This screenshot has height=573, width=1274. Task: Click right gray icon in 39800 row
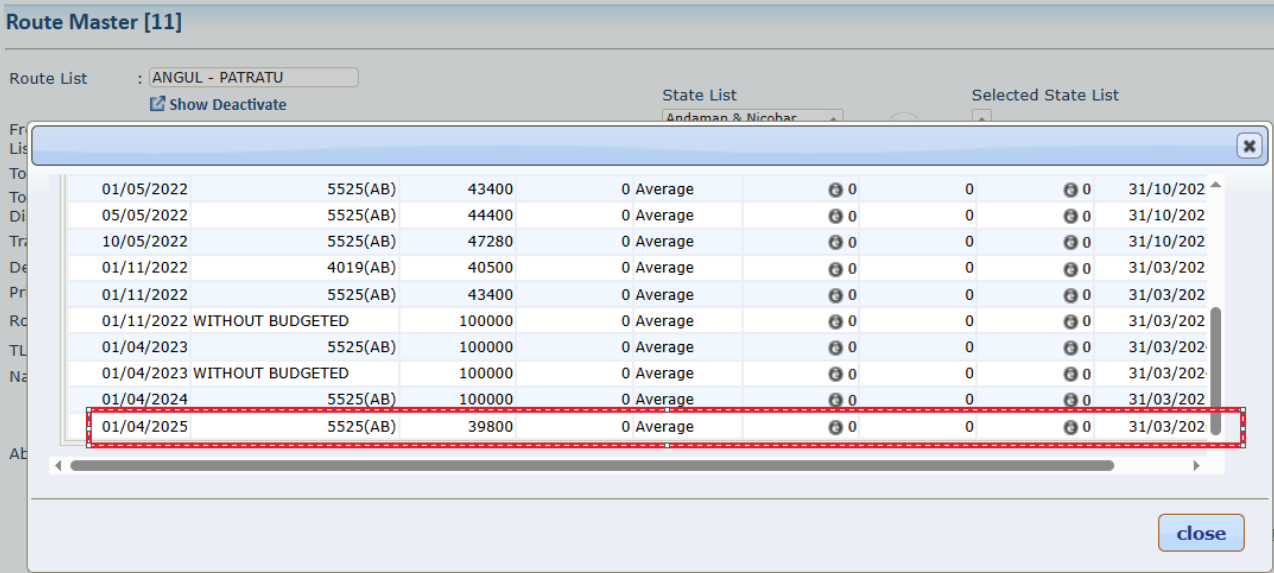(1070, 427)
